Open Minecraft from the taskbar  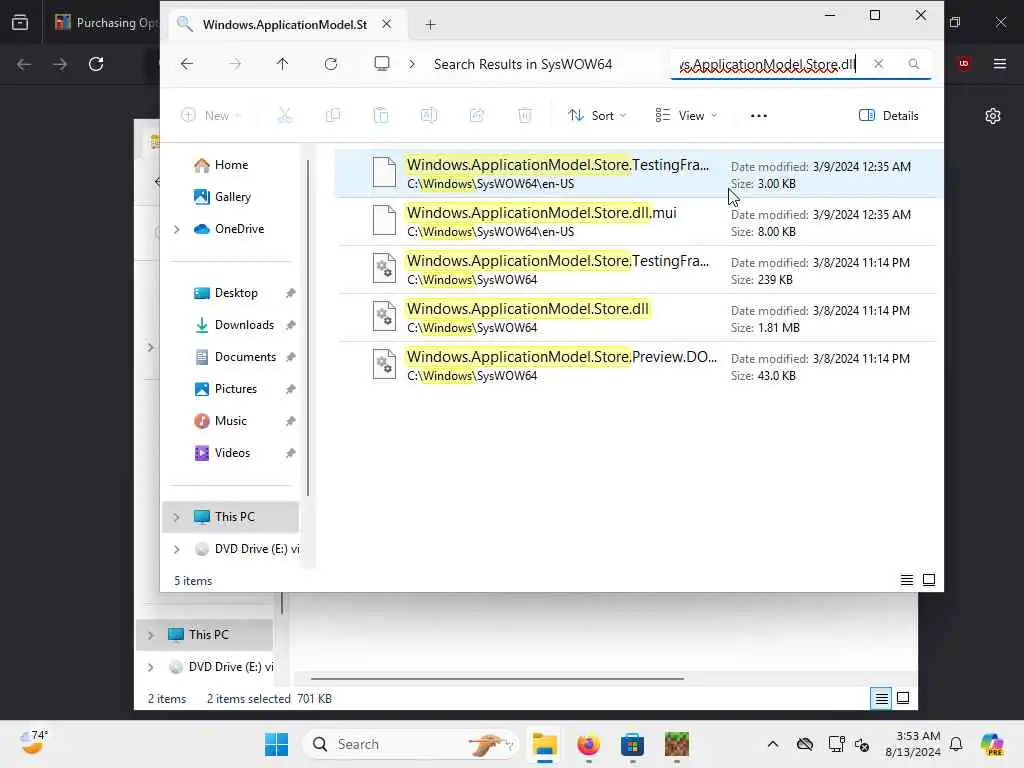(677, 744)
